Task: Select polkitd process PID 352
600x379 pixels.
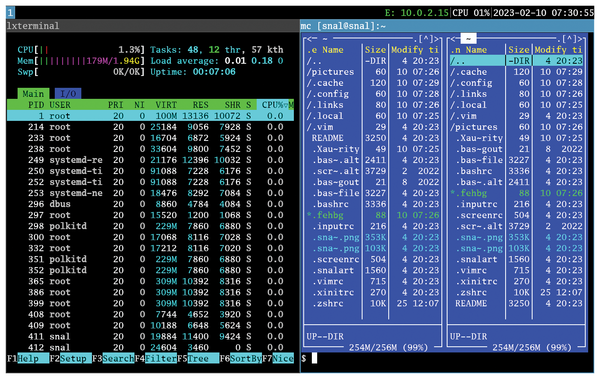Action: pos(150,270)
